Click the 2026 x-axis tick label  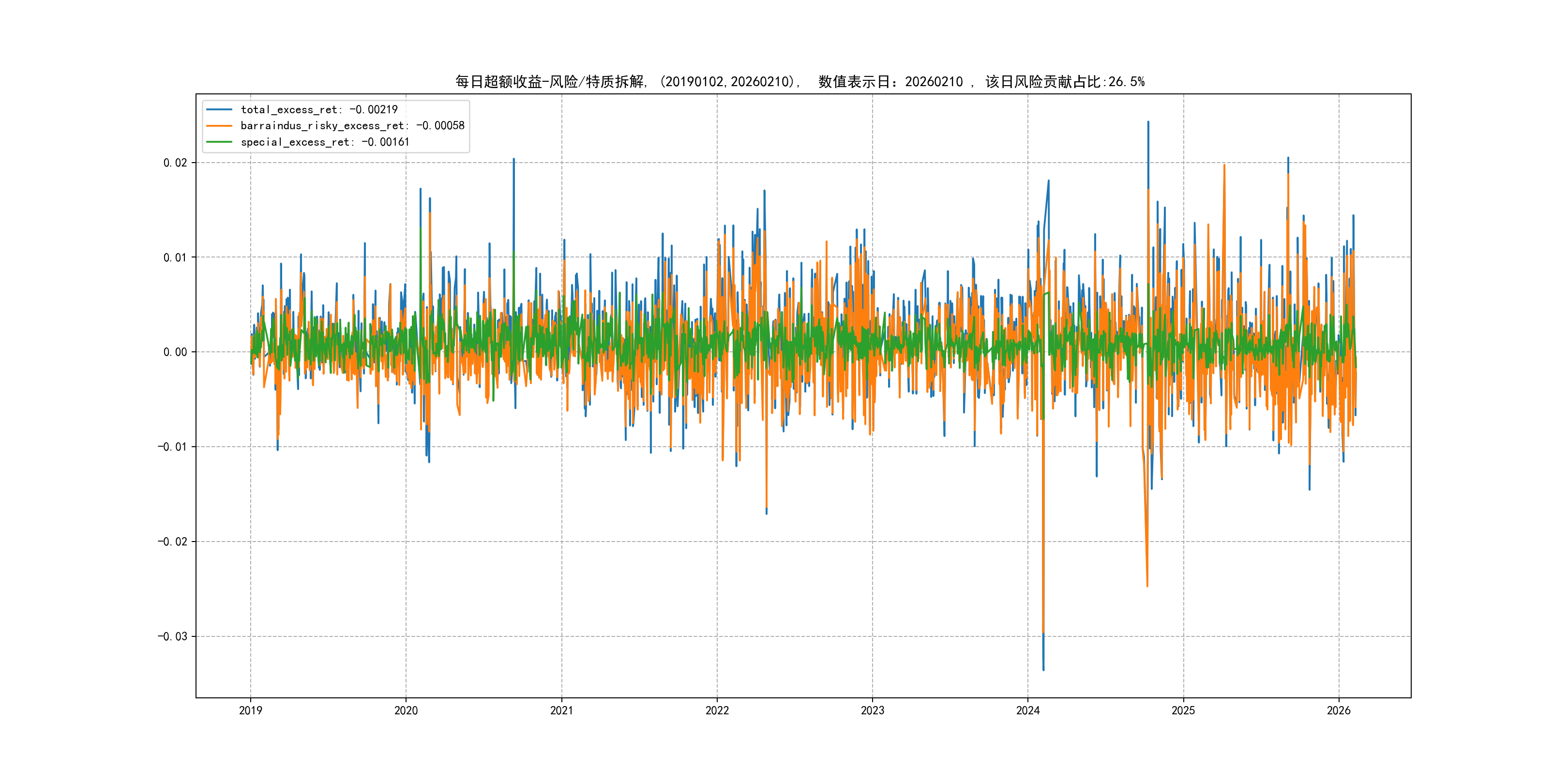(x=1339, y=710)
